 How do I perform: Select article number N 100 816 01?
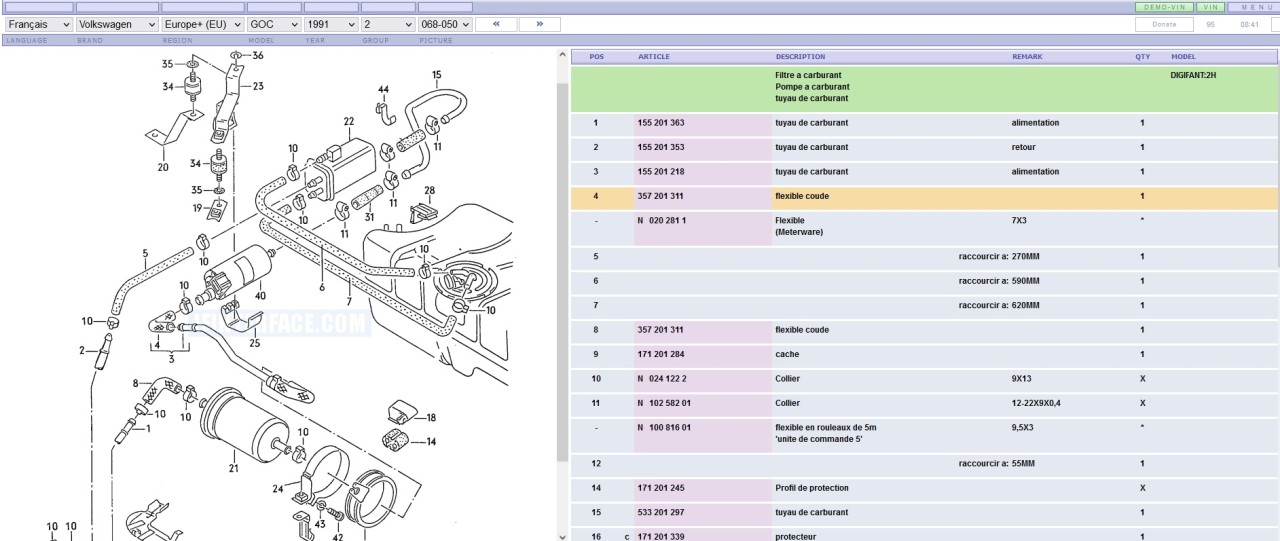[x=664, y=427]
